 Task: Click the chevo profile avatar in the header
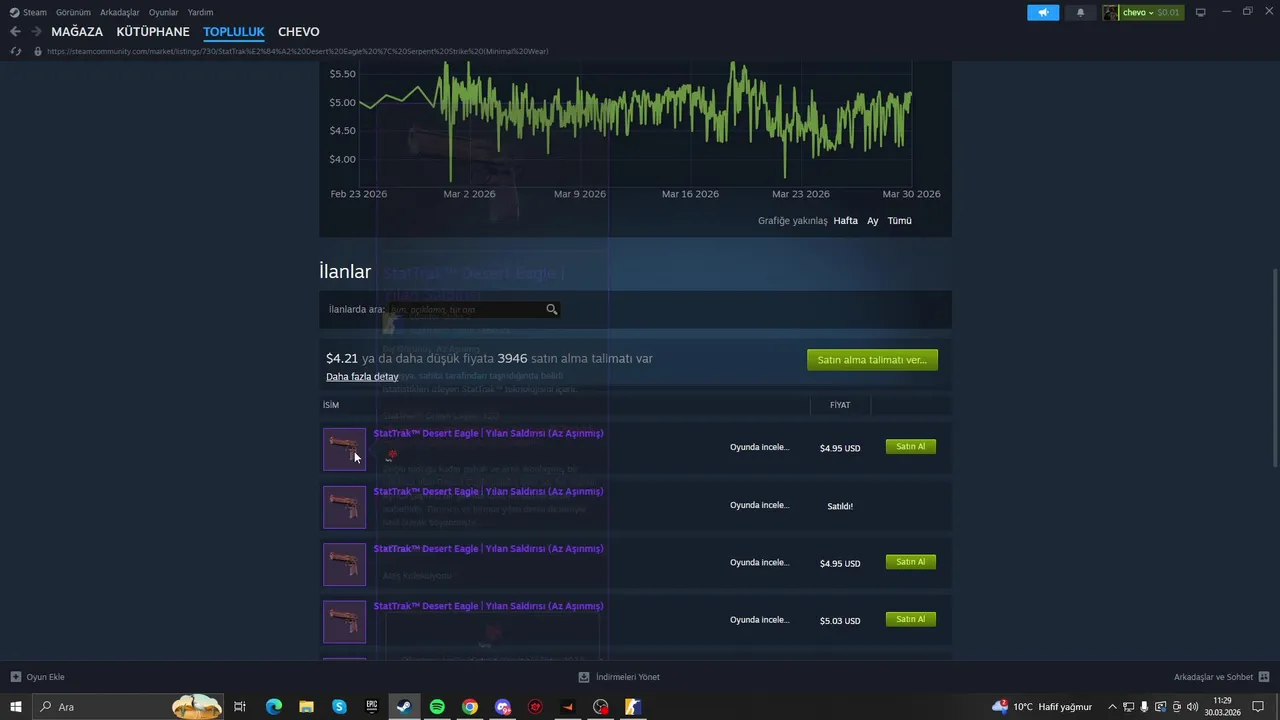[1111, 12]
